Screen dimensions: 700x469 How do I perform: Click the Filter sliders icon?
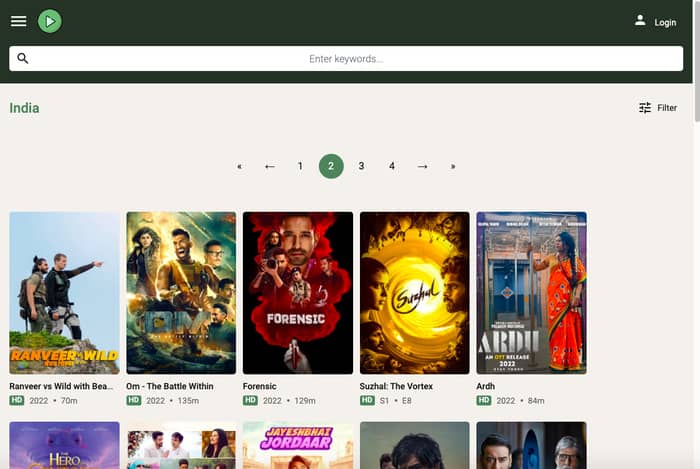[645, 108]
